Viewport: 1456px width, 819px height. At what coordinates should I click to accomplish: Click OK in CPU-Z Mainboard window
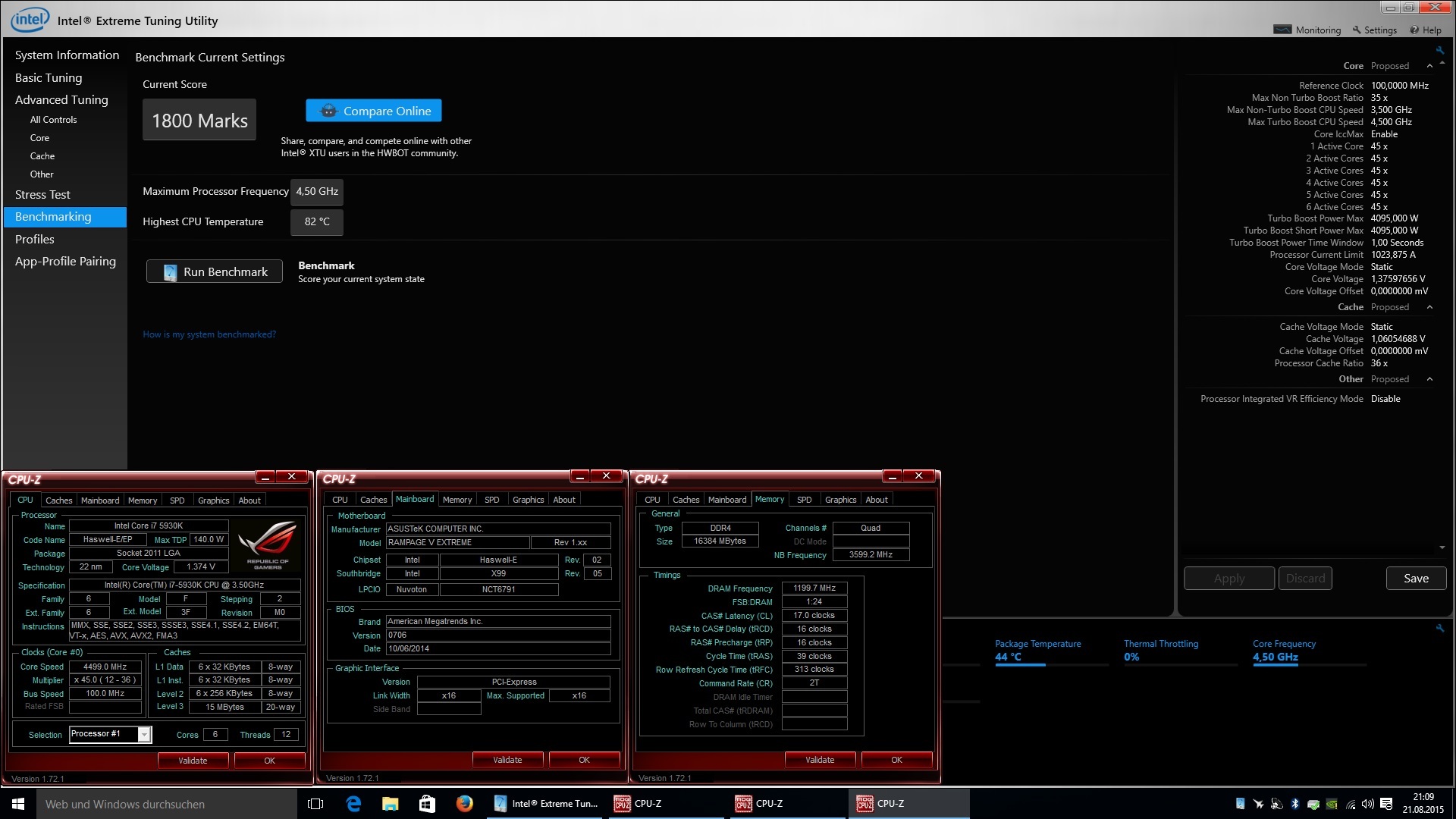[584, 760]
